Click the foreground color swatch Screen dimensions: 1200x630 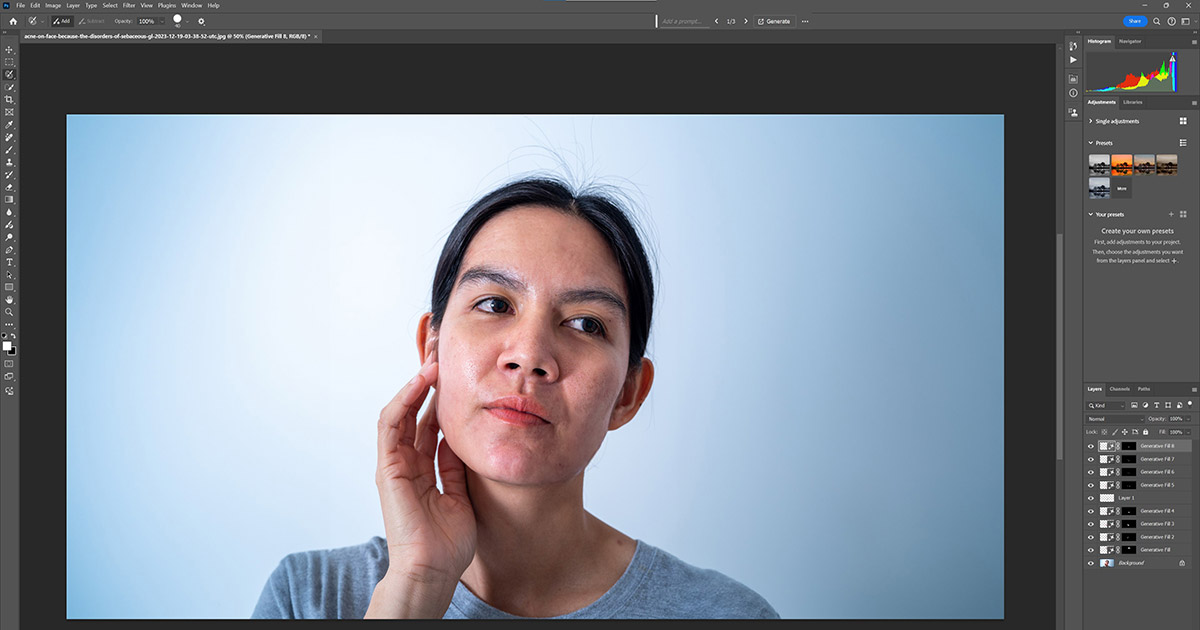(x=5, y=344)
